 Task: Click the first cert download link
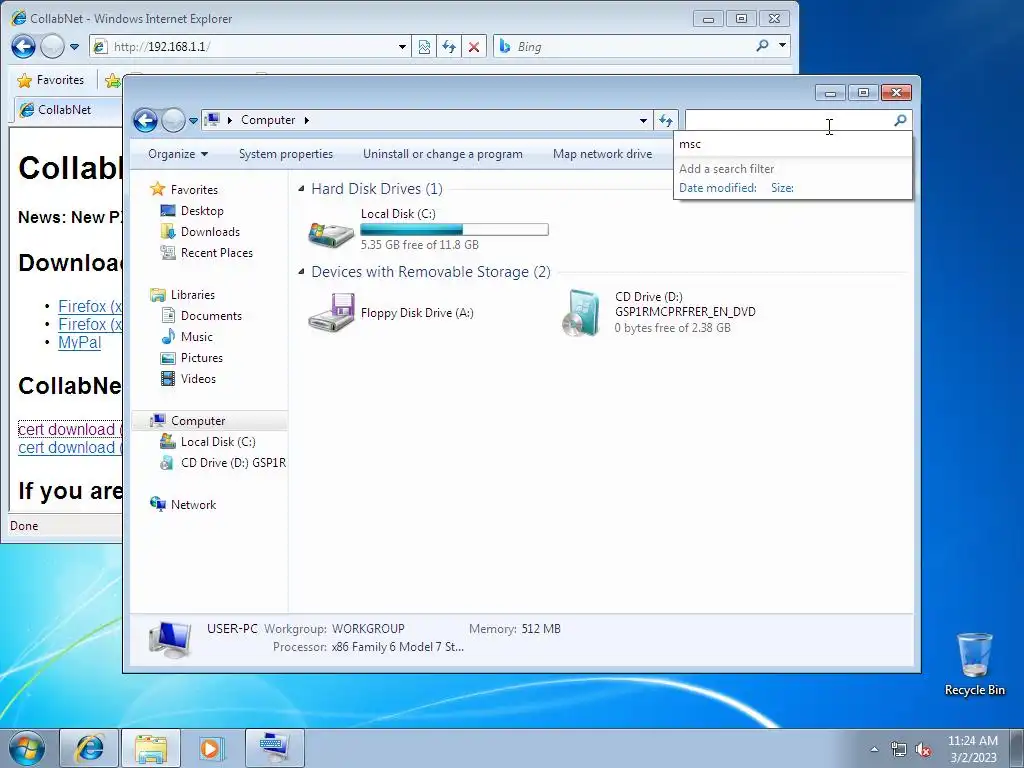coord(71,430)
